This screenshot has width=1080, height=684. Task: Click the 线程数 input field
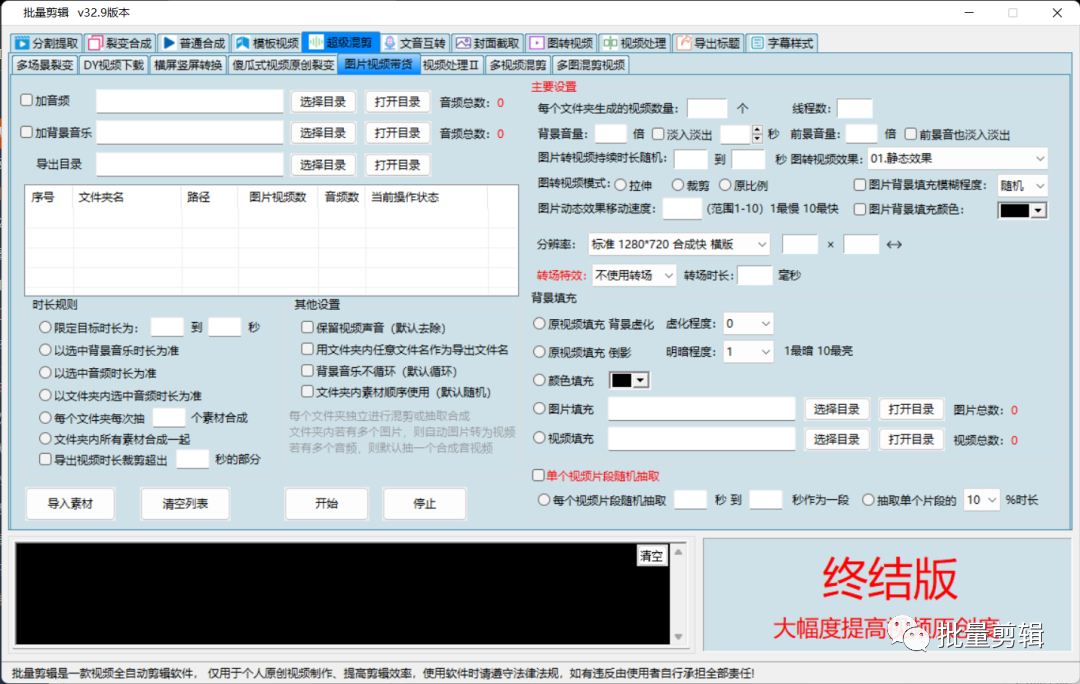pyautogui.click(x=855, y=108)
